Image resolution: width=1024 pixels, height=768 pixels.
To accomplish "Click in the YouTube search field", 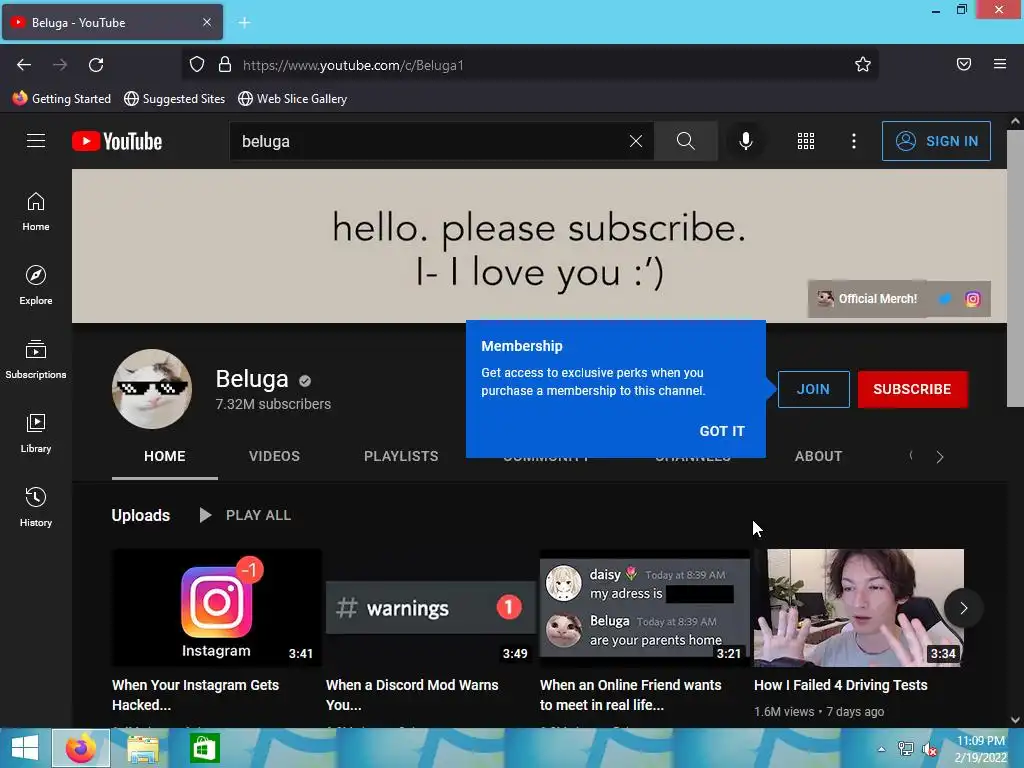I will pyautogui.click(x=431, y=141).
